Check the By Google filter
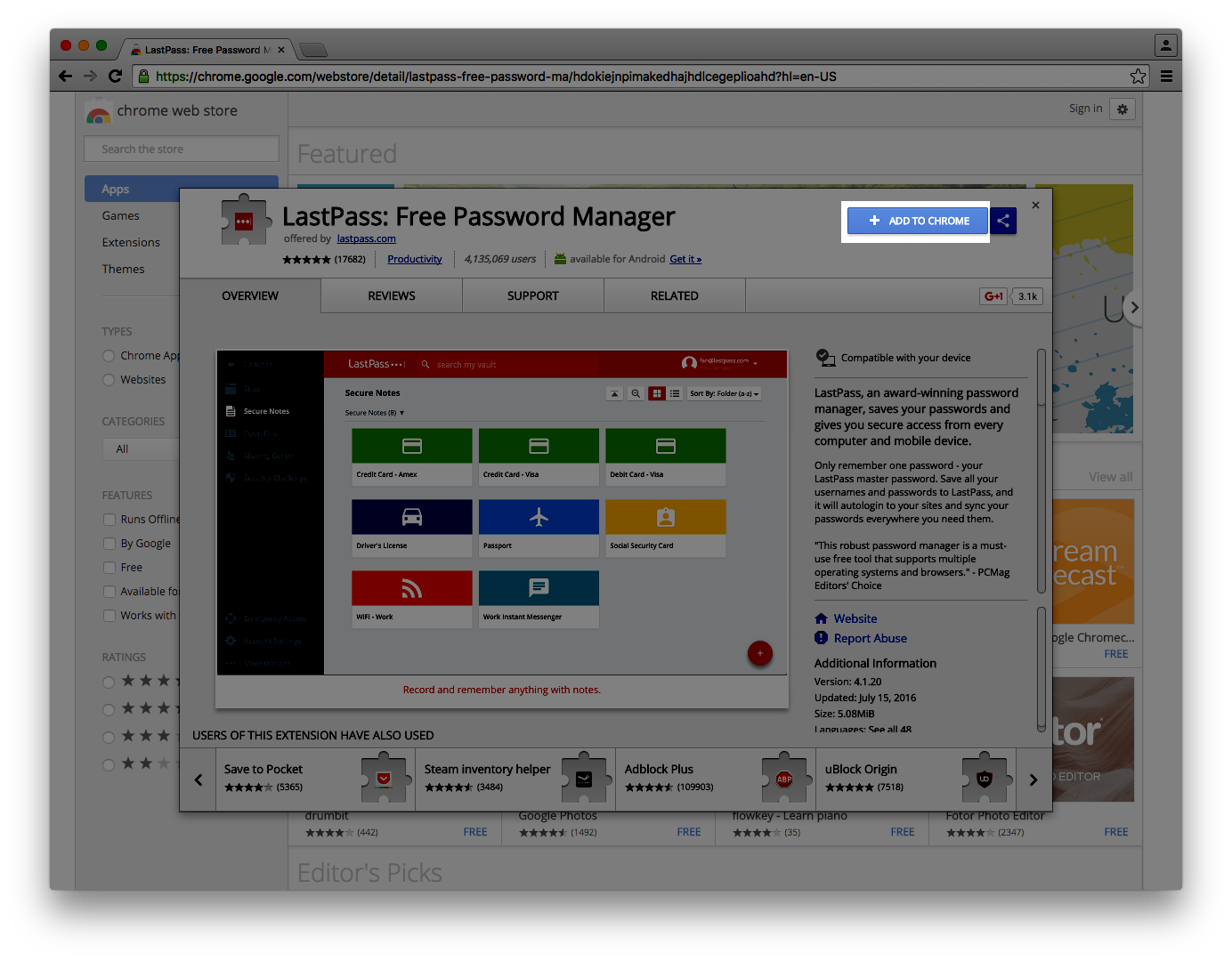The width and height of the screenshot is (1232, 961). 109,544
